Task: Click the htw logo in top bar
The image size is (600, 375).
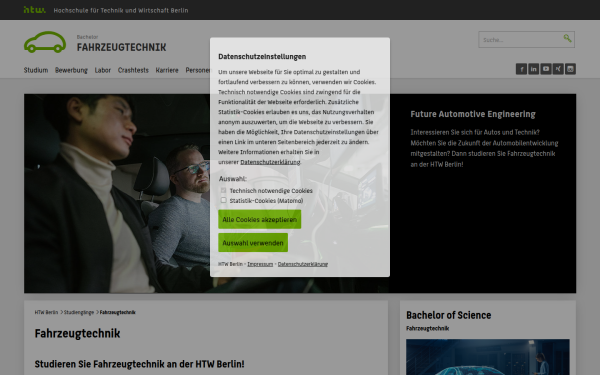Action: [x=34, y=10]
